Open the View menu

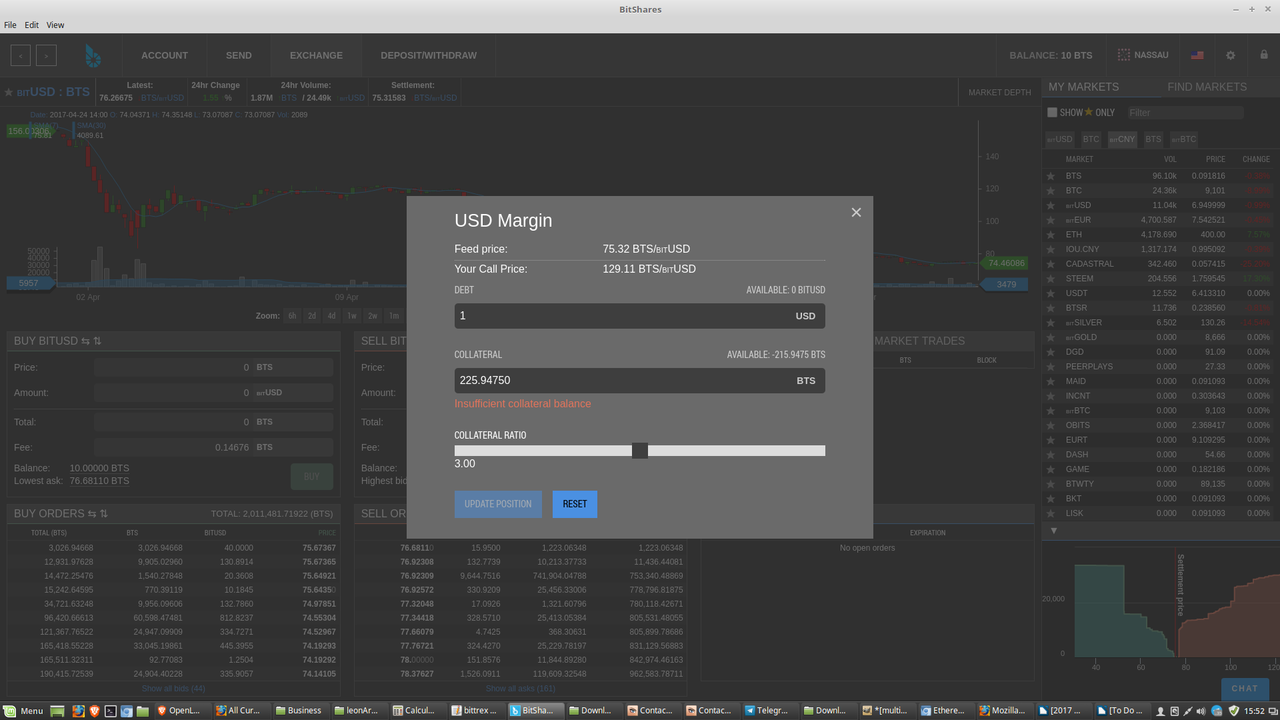pyautogui.click(x=55, y=25)
